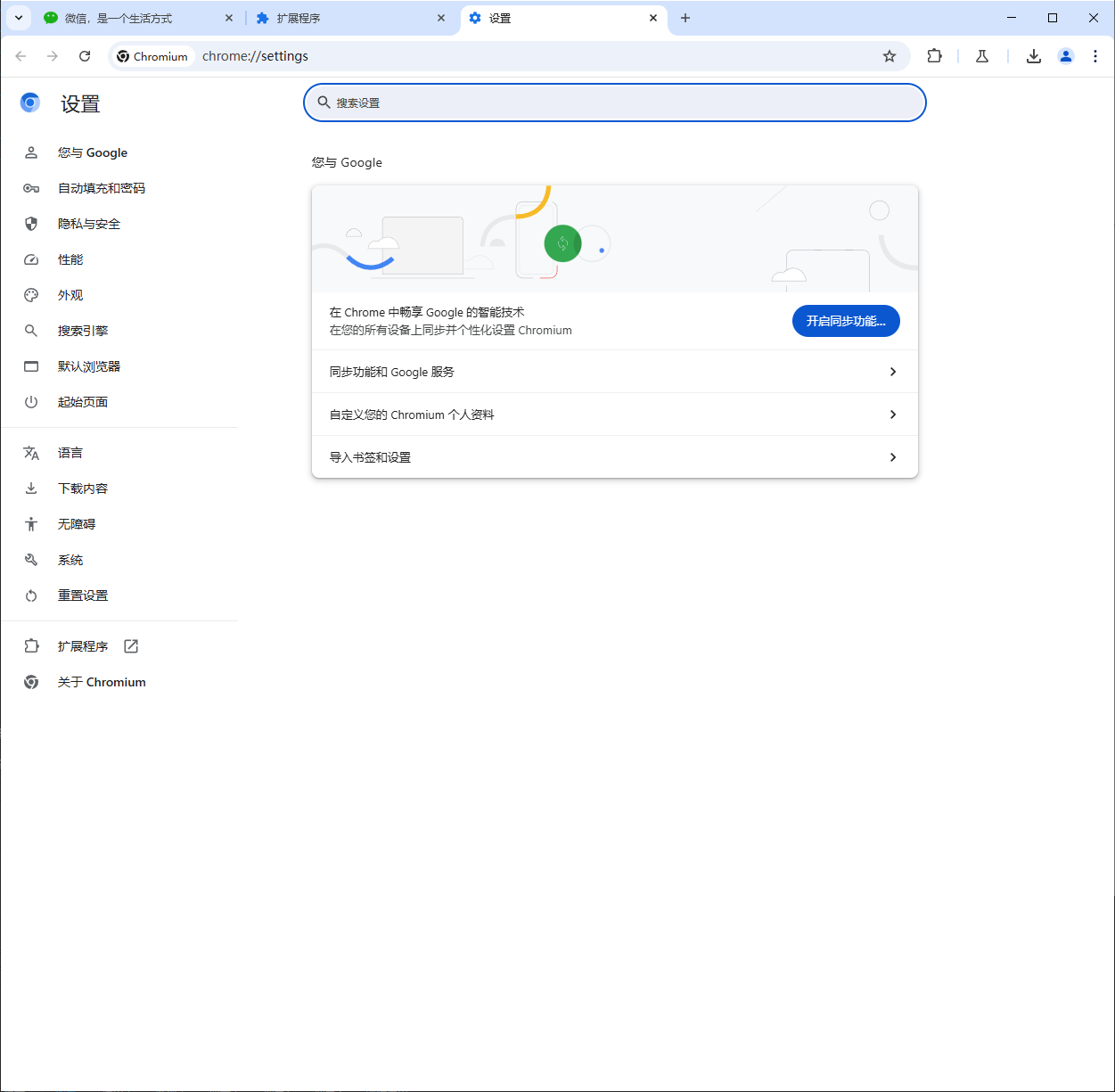Image resolution: width=1115 pixels, height=1092 pixels.
Task: Maximize the Chromium window
Action: tap(1053, 18)
